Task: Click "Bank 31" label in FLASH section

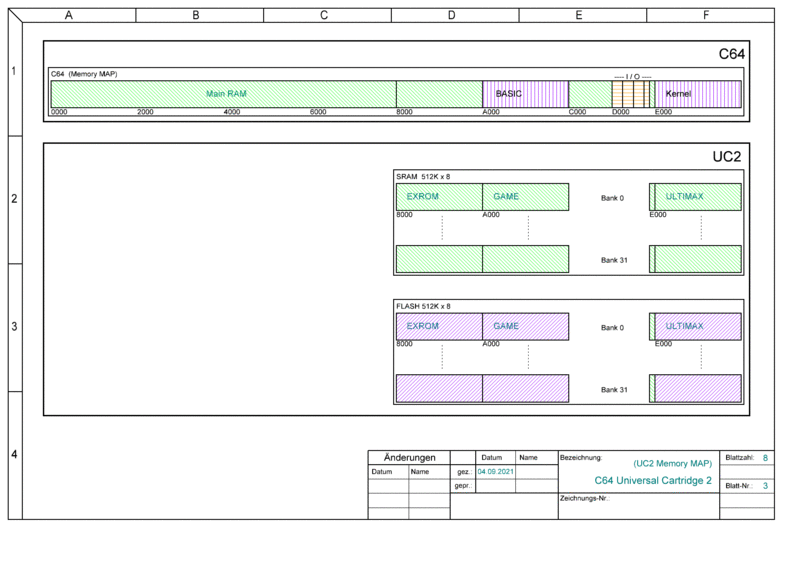Action: (614, 390)
